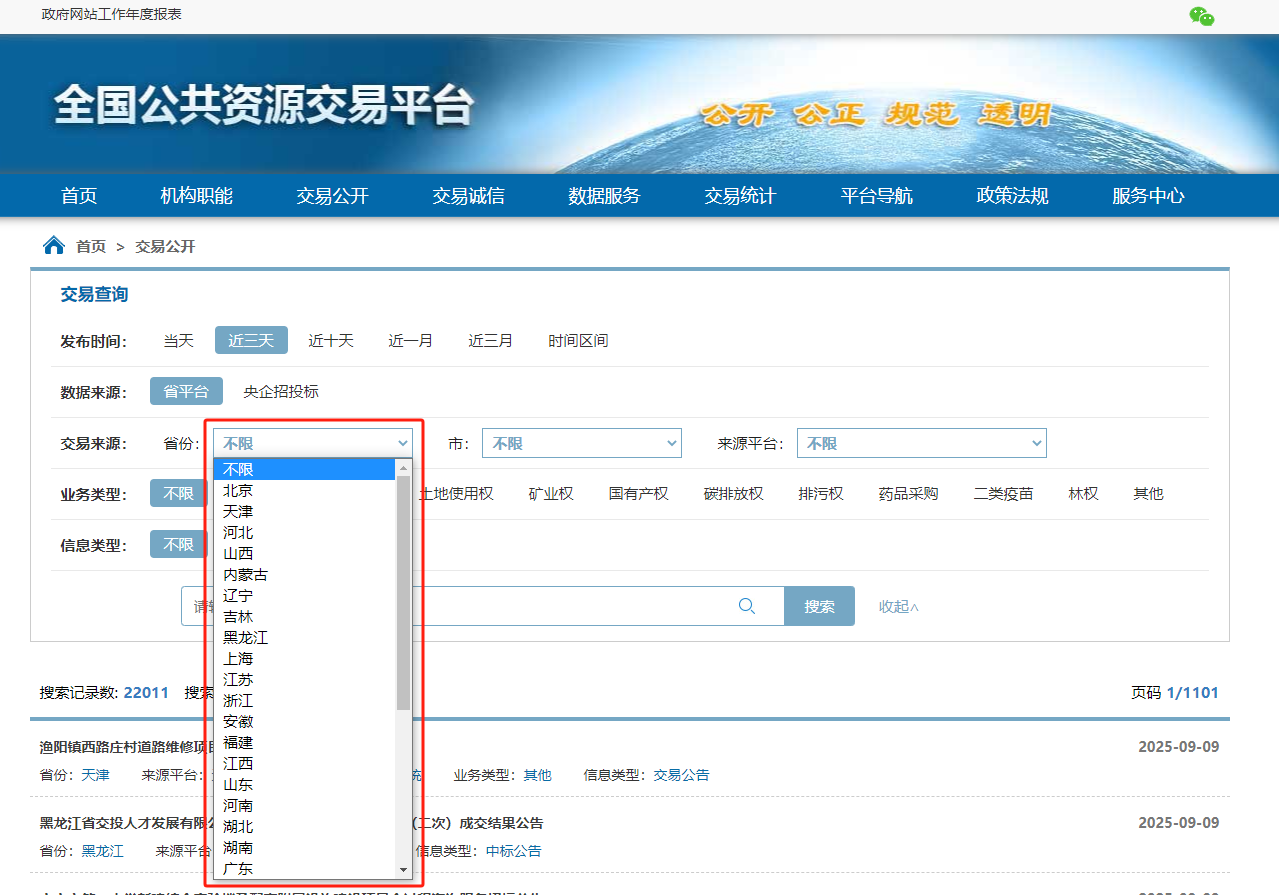Choose 浙江 in province list

click(305, 700)
